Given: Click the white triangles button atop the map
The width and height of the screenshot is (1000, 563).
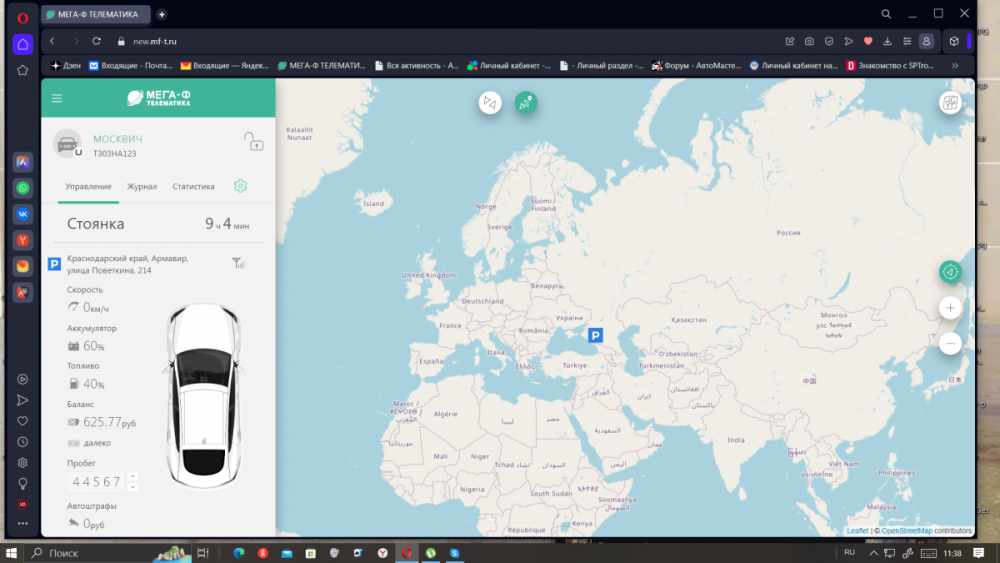Looking at the screenshot, I should [490, 102].
